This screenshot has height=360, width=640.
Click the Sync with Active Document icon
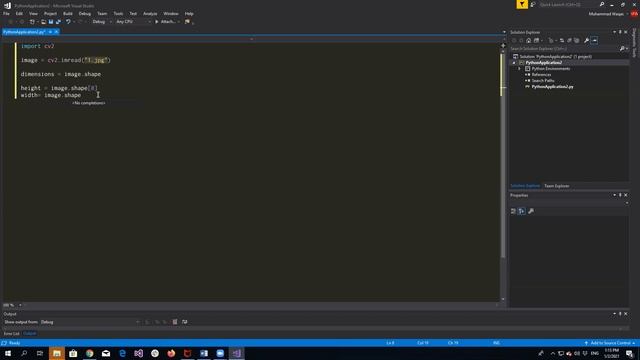pyautogui.click(x=562, y=40)
